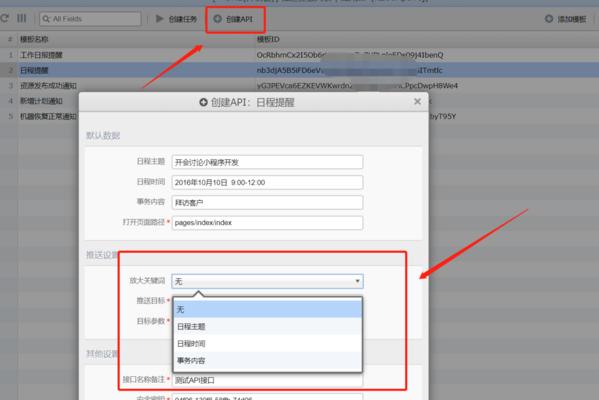599x400 pixels.
Task: Click the 打开页面路径 input with pages/index/index
Action: pos(267,223)
